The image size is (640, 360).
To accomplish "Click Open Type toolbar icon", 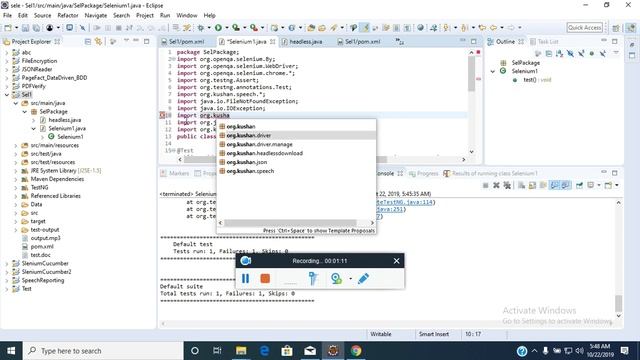I will tap(311, 28).
